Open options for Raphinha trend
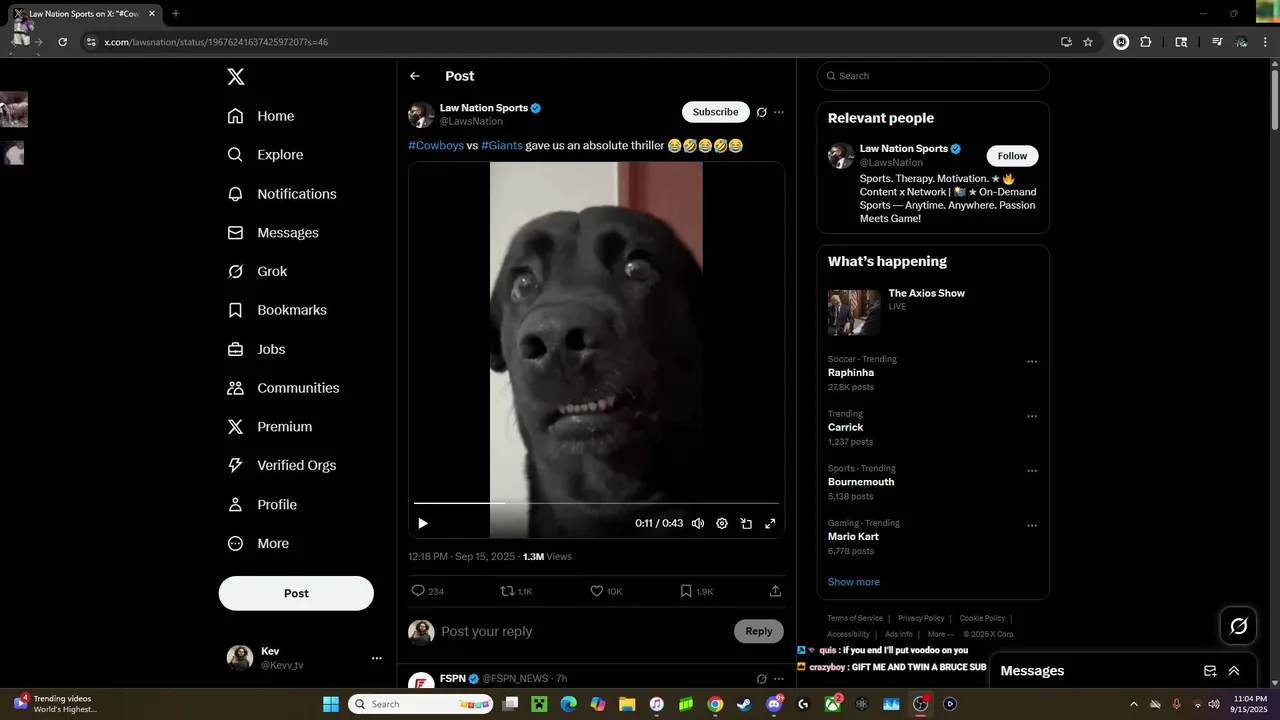This screenshot has width=1280, height=720. pyautogui.click(x=1032, y=362)
